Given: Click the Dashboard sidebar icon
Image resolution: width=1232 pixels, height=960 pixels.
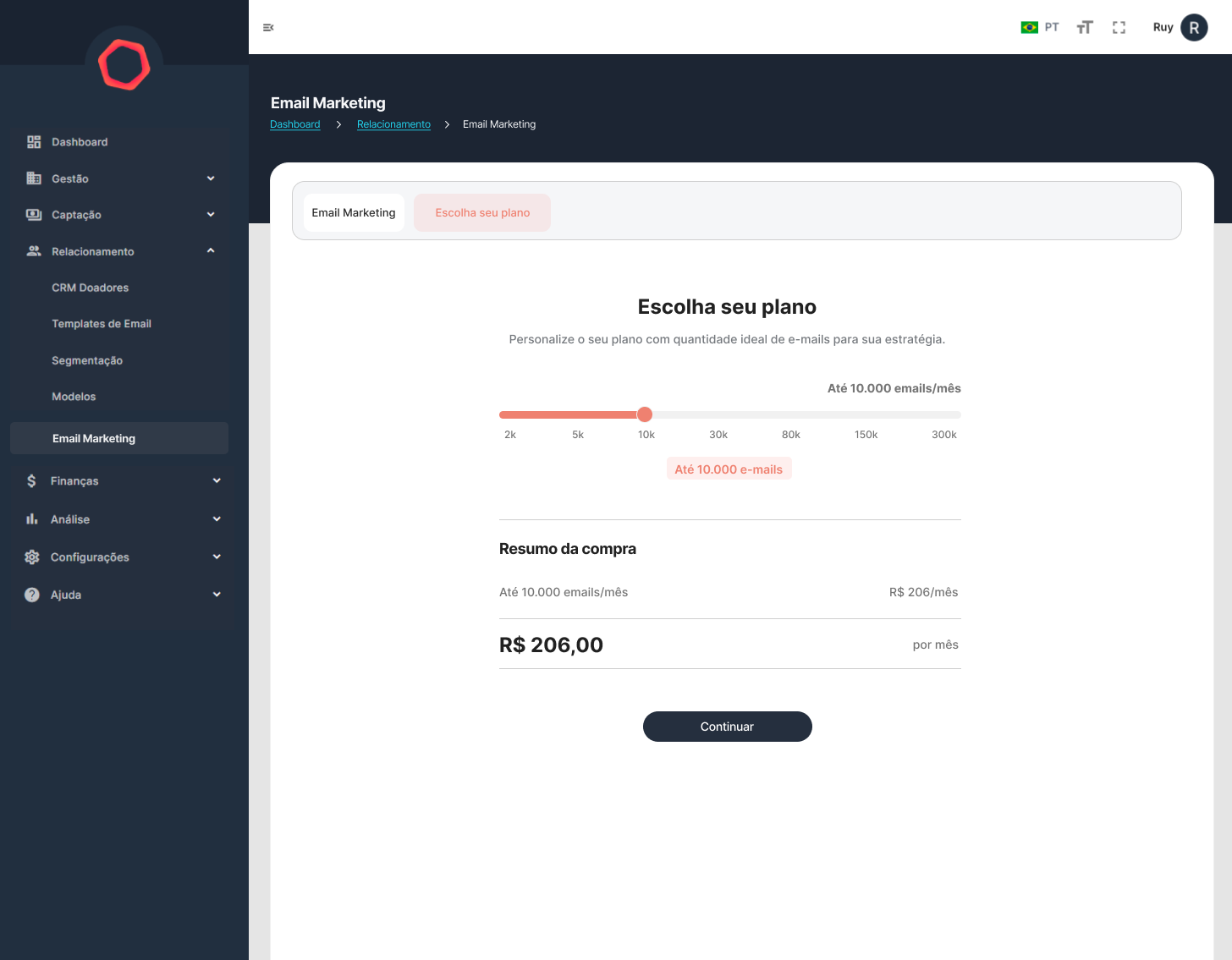Looking at the screenshot, I should pos(34,142).
